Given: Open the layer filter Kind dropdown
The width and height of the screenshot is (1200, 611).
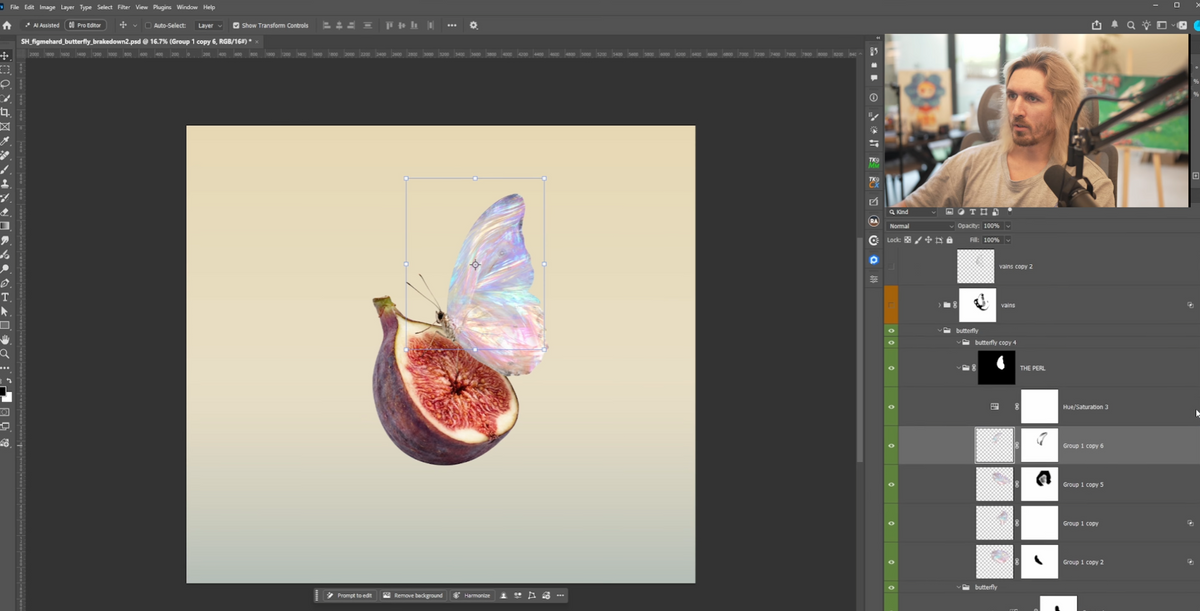Looking at the screenshot, I should (x=914, y=212).
